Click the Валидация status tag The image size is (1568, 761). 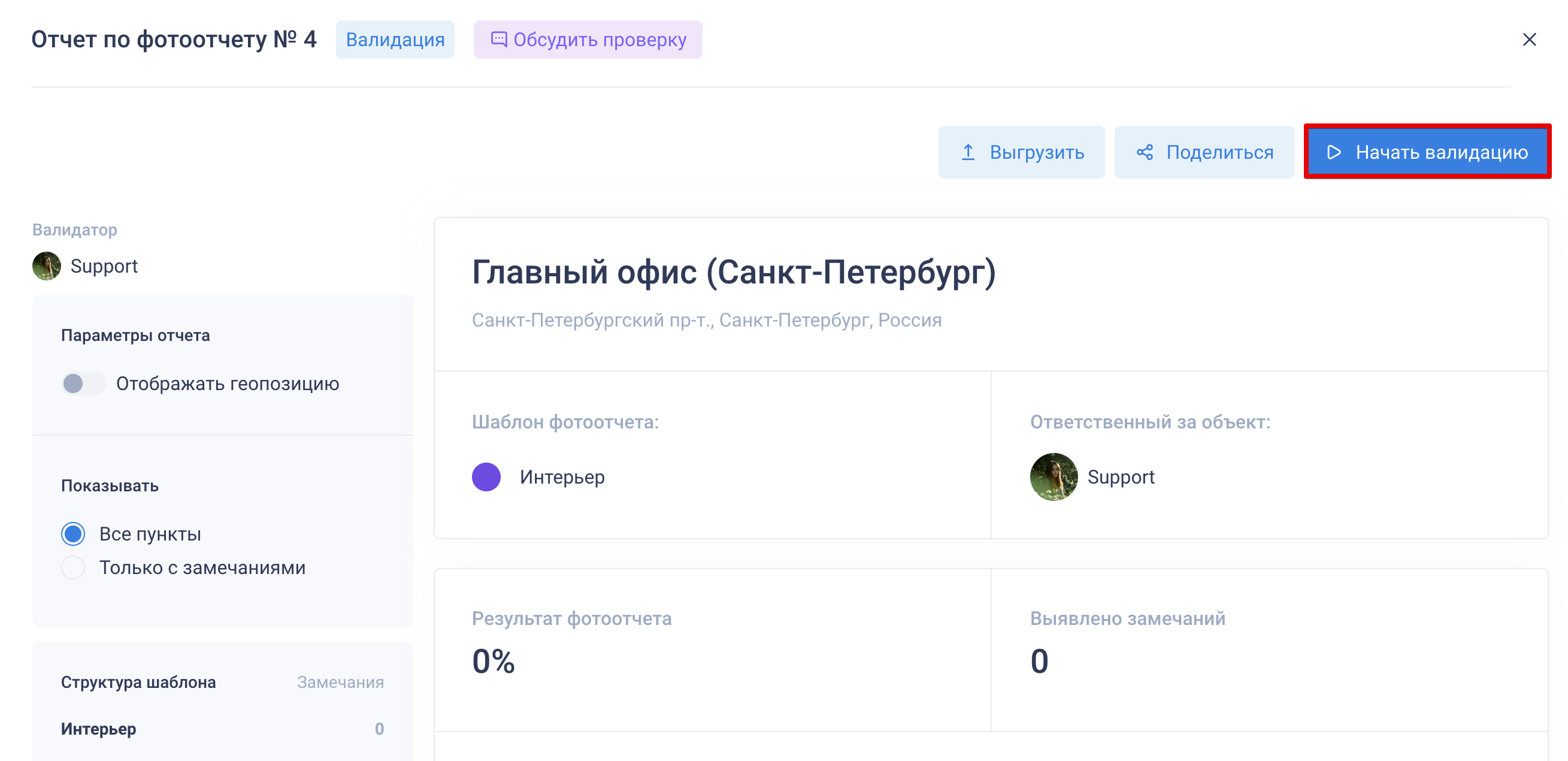(395, 40)
